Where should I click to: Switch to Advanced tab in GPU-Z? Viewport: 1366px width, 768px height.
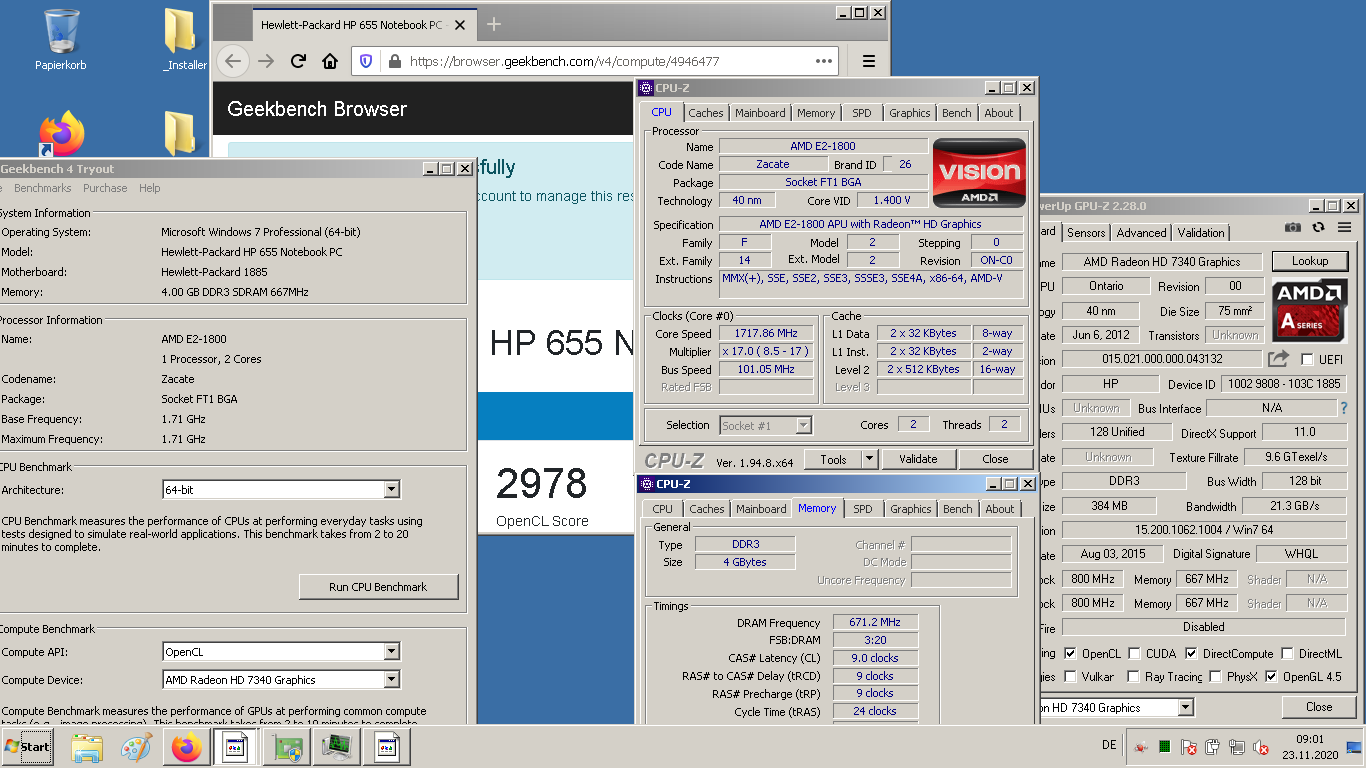pos(1141,233)
